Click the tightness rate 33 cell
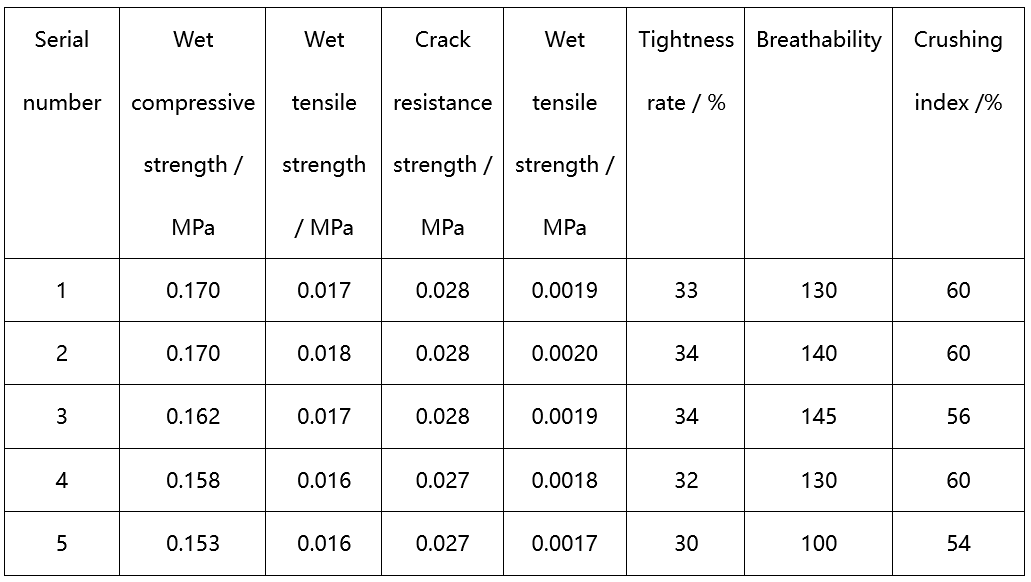 coord(686,291)
